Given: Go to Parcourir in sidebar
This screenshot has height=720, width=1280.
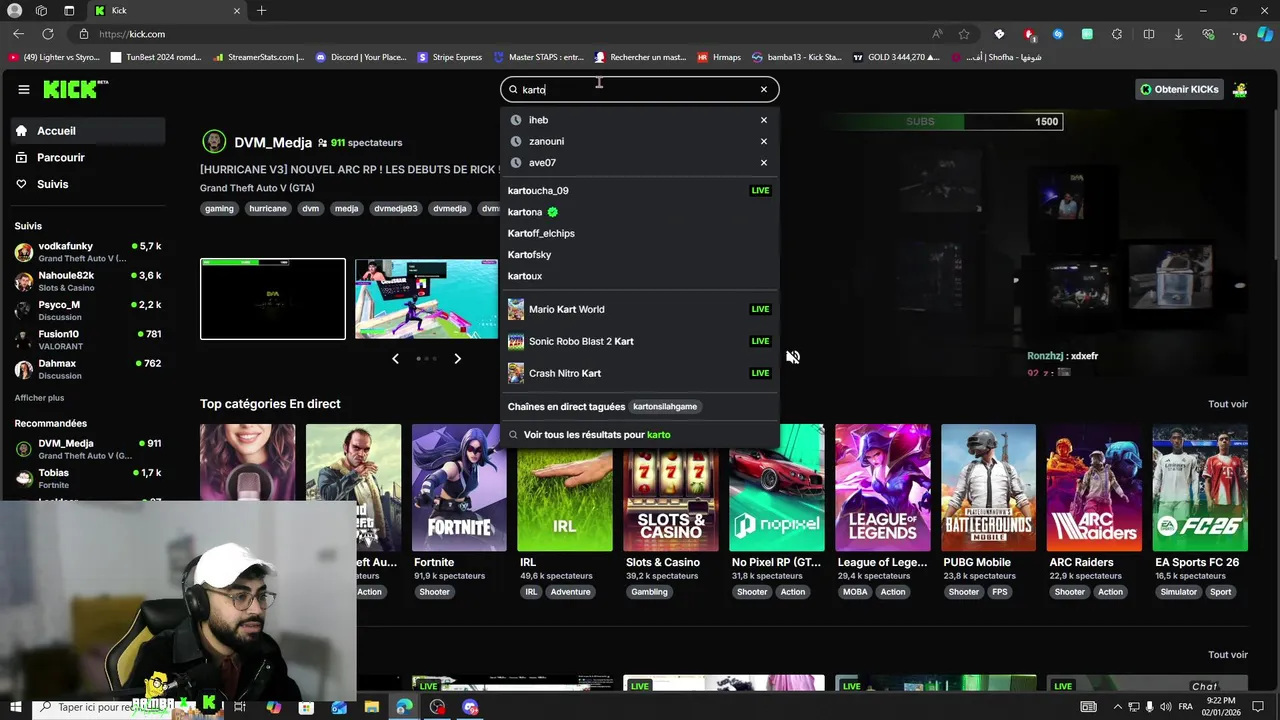Looking at the screenshot, I should pos(87,157).
